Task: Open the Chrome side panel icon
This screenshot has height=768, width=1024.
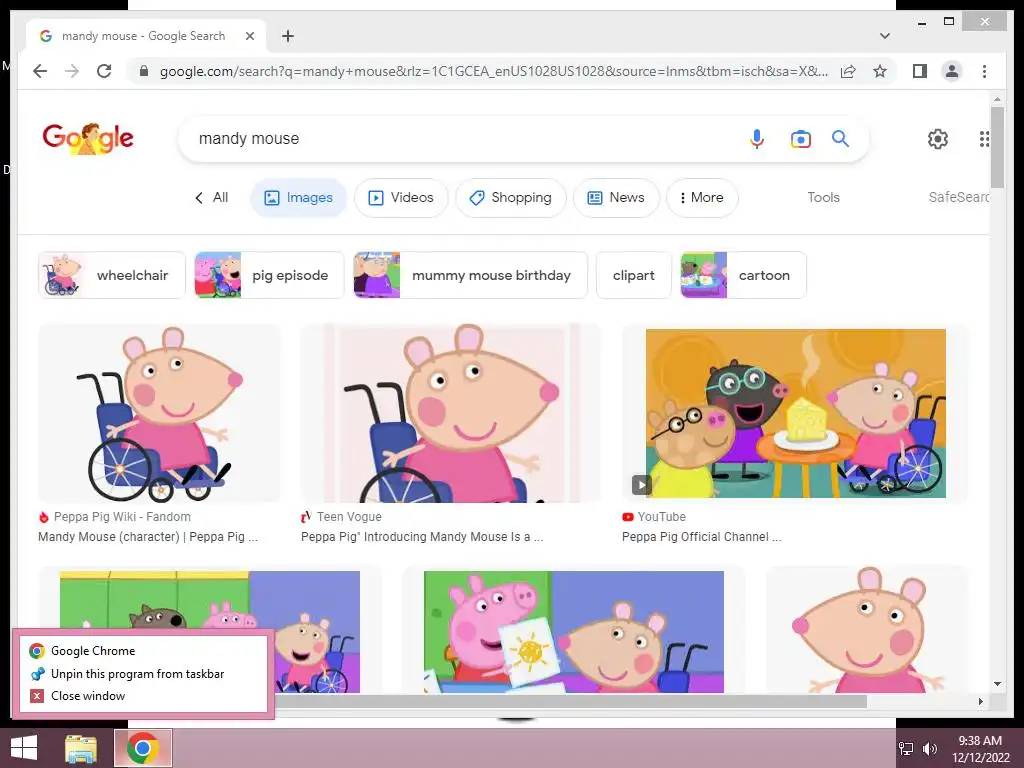Action: tap(920, 71)
